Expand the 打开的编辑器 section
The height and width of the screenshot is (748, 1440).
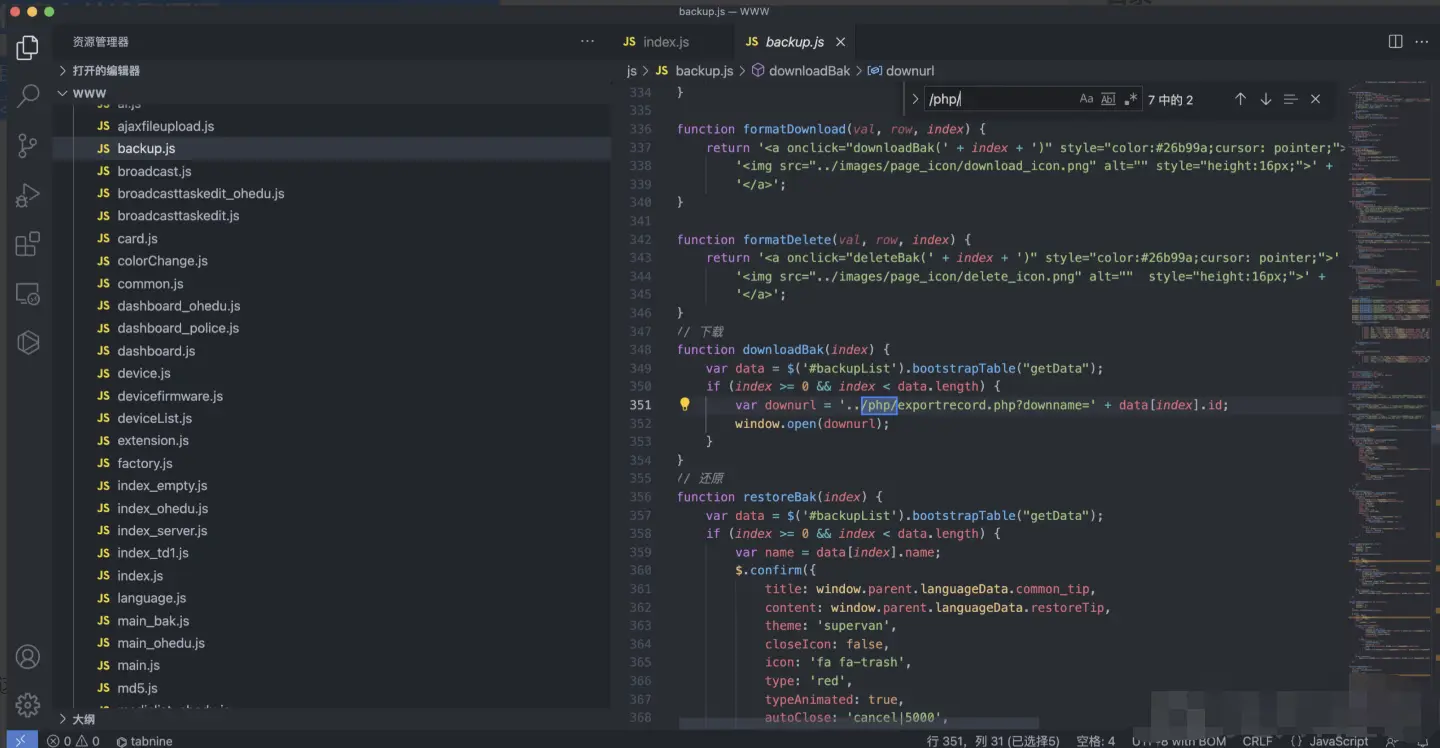point(331,70)
